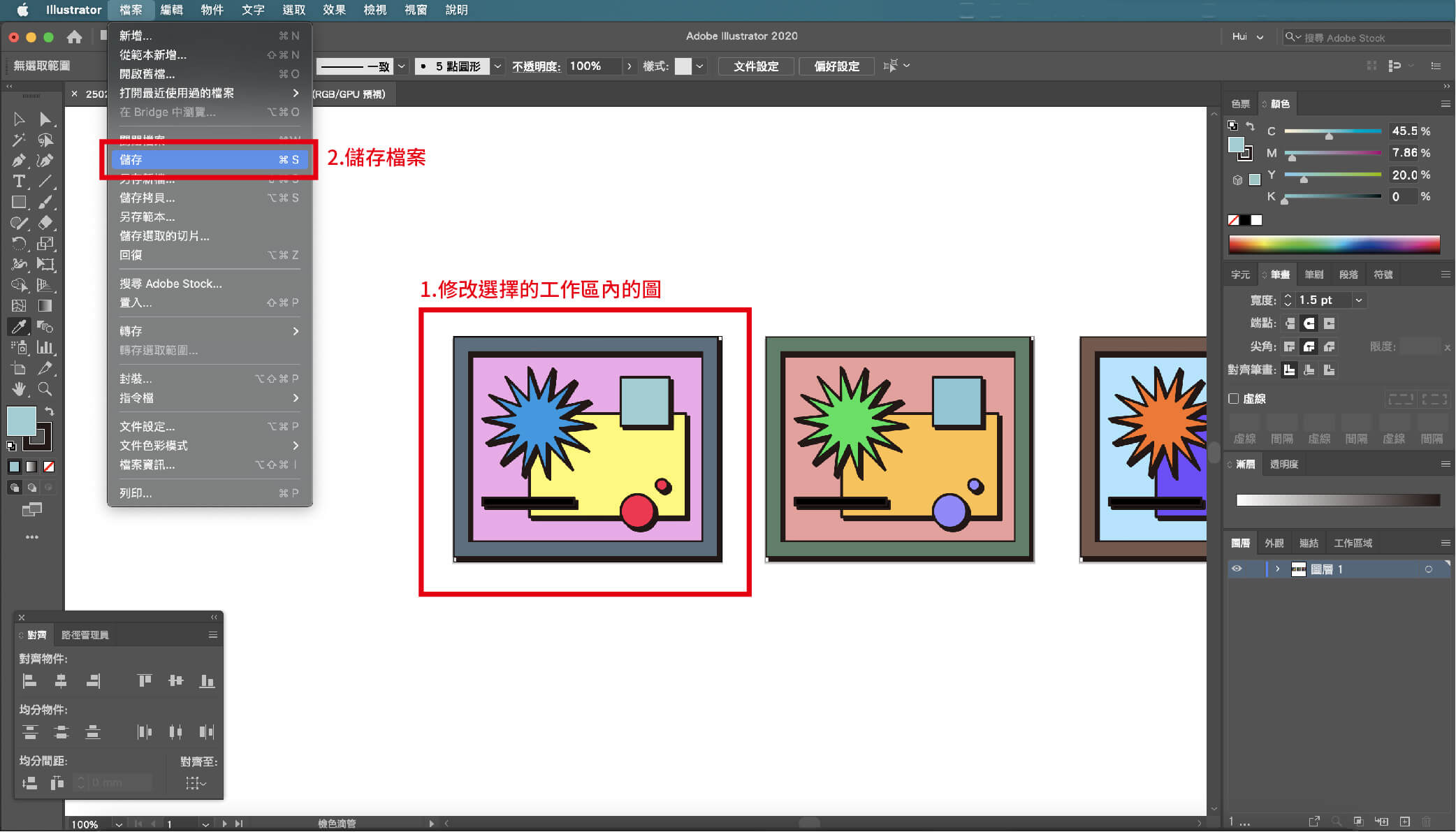
Task: Select the Type tool
Action: [19, 182]
